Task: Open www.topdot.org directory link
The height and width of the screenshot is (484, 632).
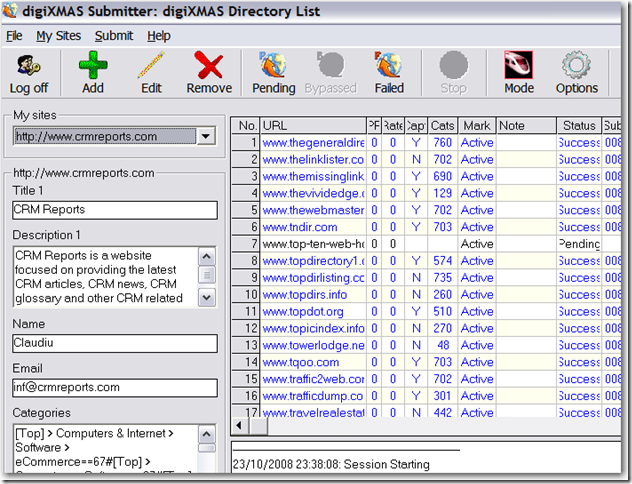Action: pos(303,312)
